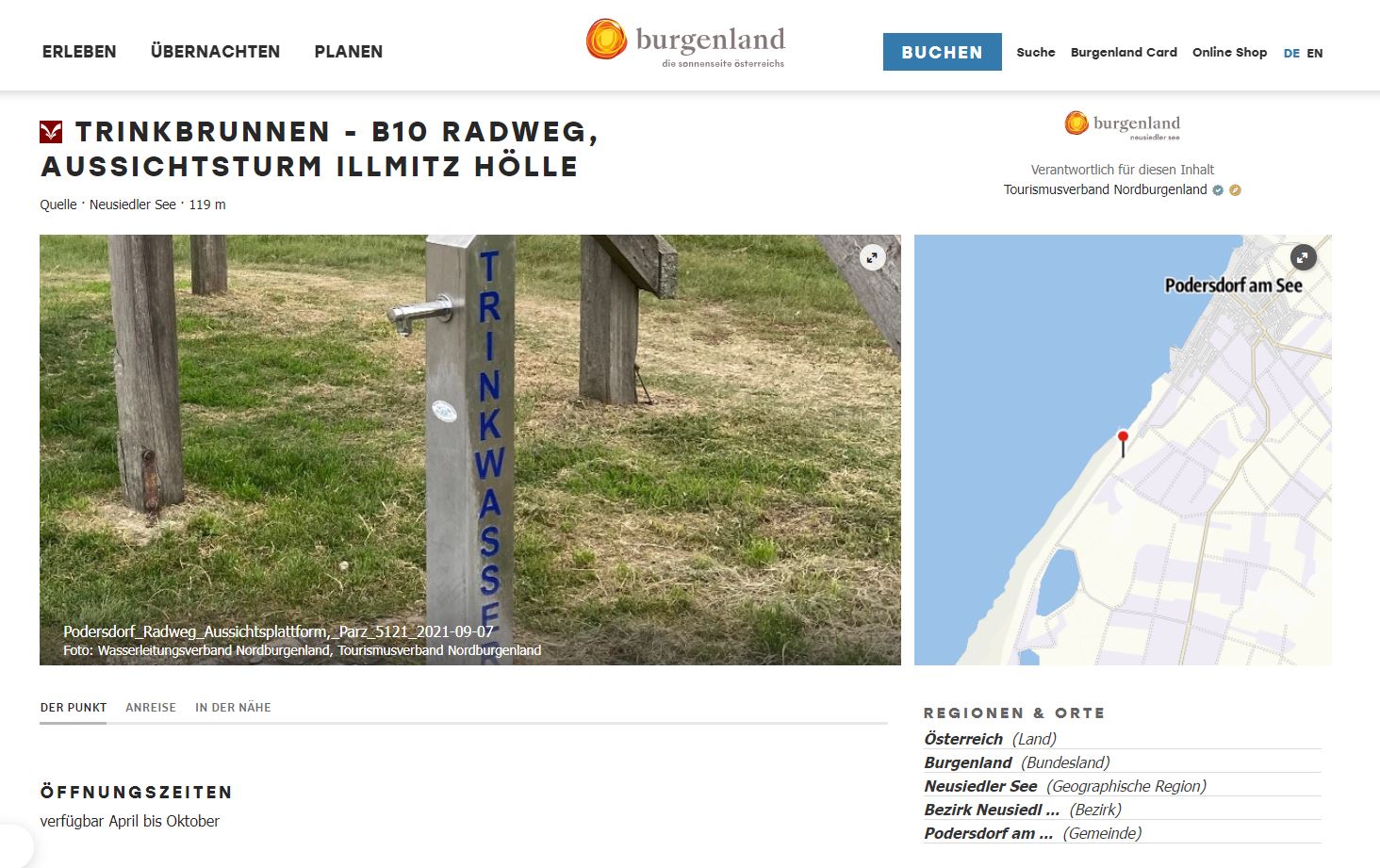Click the red spring category icon
Image resolution: width=1380 pixels, height=868 pixels.
[x=51, y=132]
